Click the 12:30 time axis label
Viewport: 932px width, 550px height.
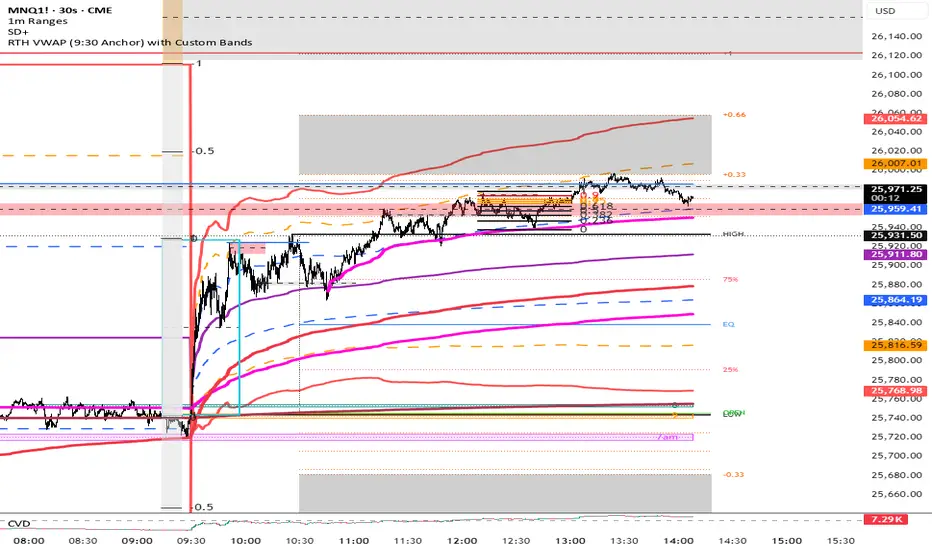[x=516, y=541]
